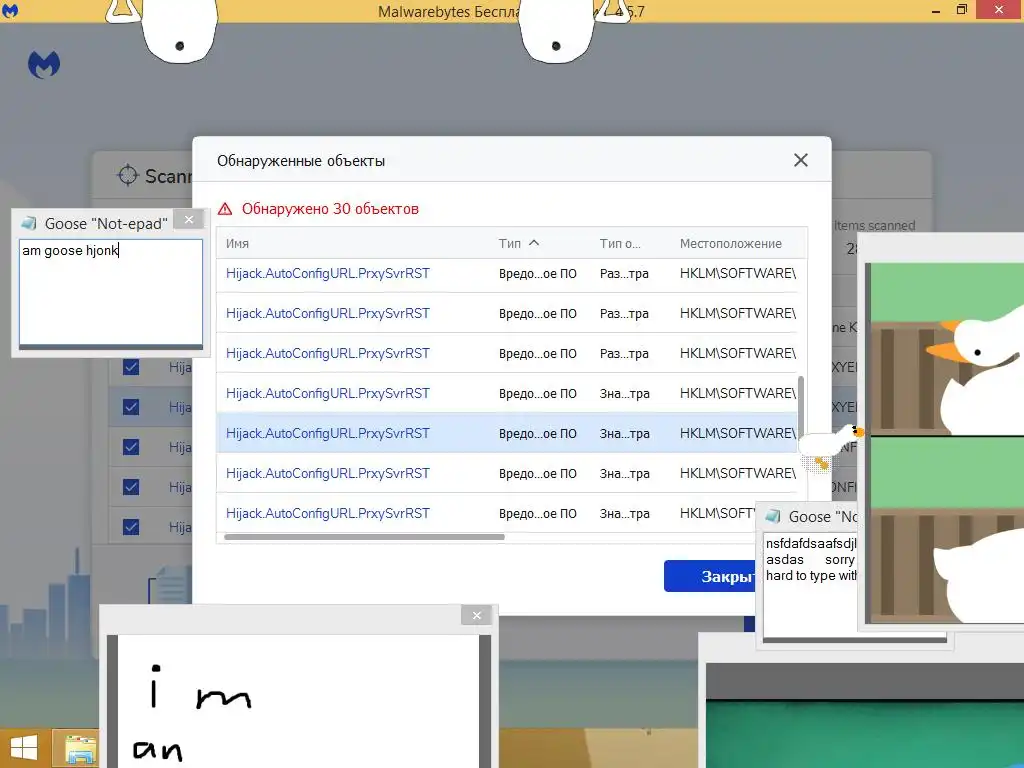
Task: Click the horizontal scrollbar beneath the detections table
Action: coord(364,537)
